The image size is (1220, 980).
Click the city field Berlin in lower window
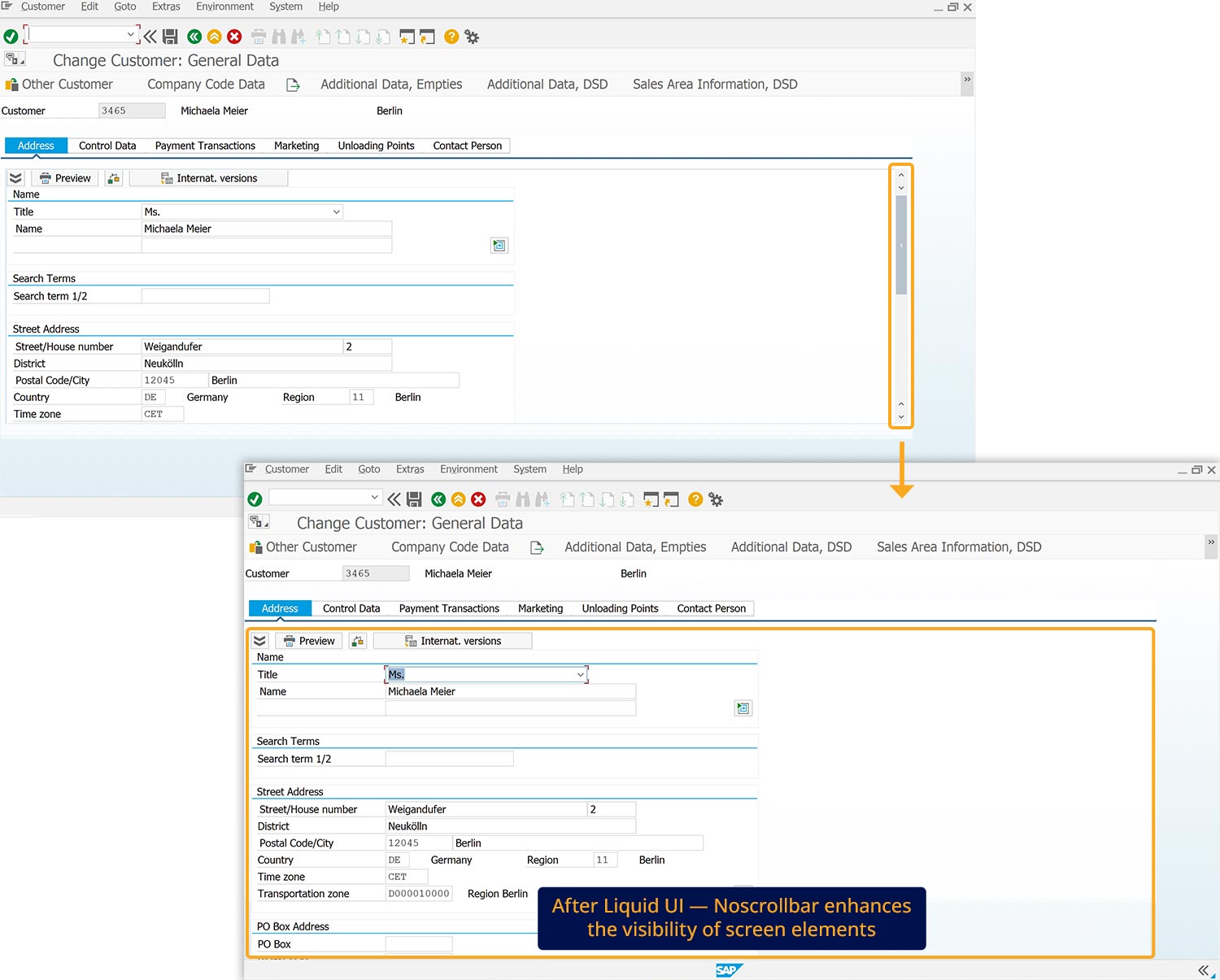click(x=578, y=843)
